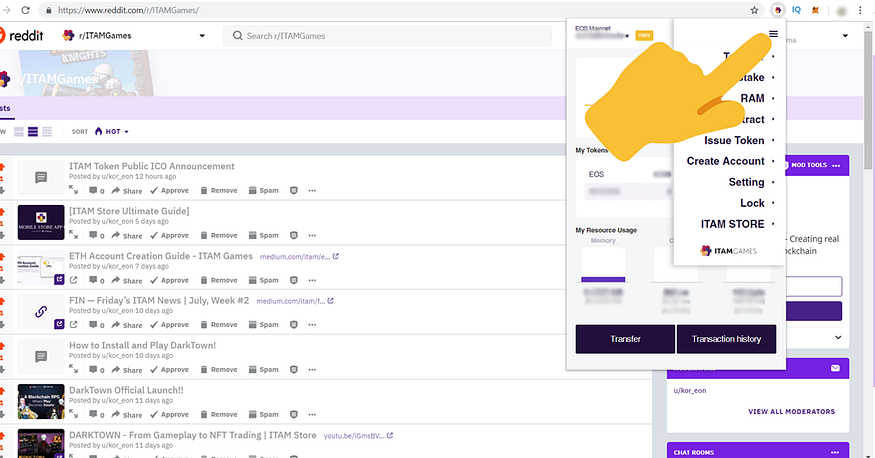Open more options on FIN Friday's ITAM News post
The image size is (875, 458).
312,325
